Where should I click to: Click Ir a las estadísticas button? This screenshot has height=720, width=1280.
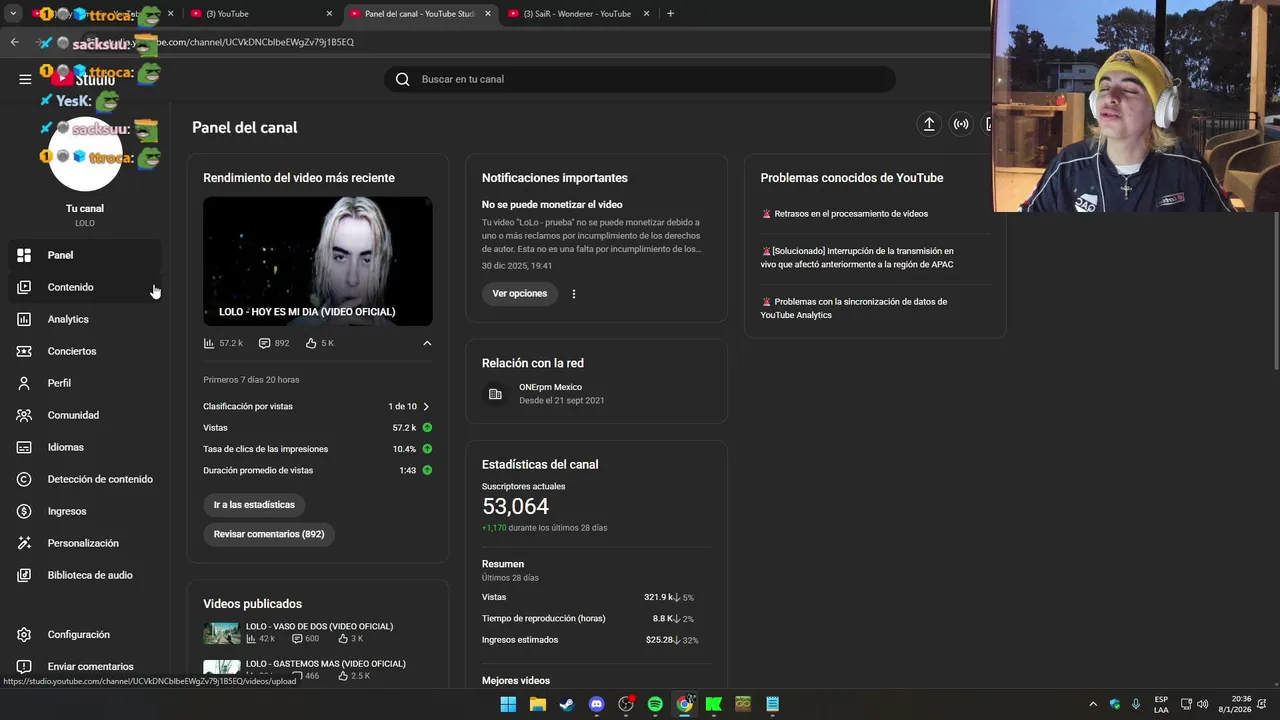click(x=254, y=505)
